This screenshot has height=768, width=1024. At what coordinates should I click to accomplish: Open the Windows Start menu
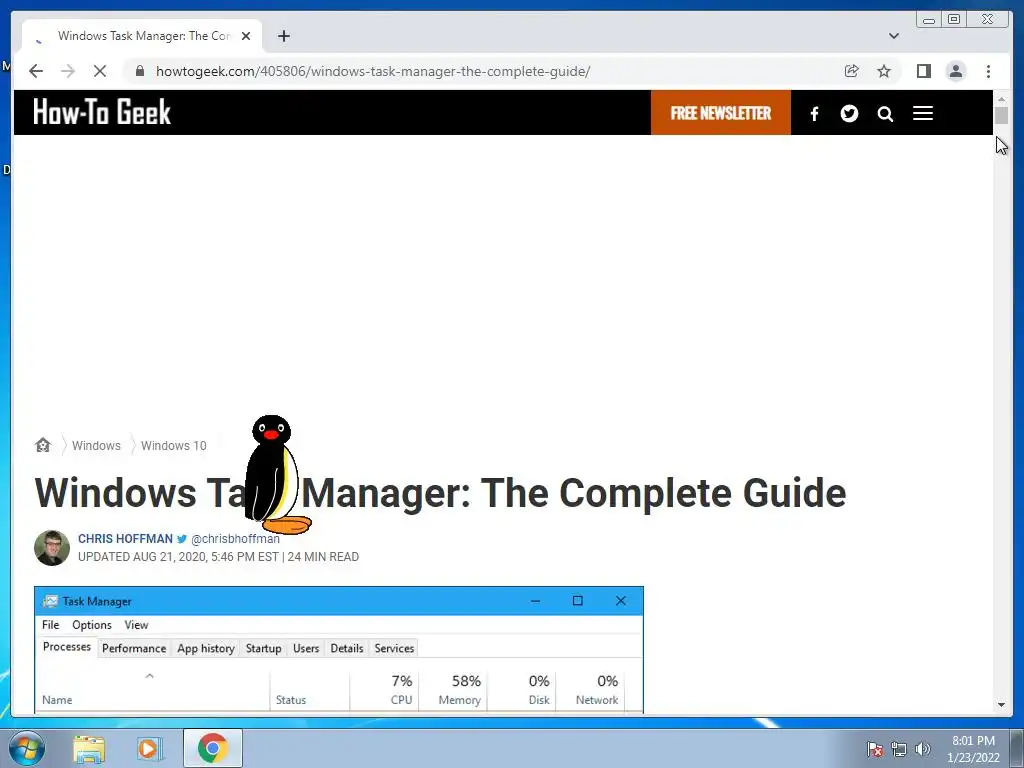27,748
